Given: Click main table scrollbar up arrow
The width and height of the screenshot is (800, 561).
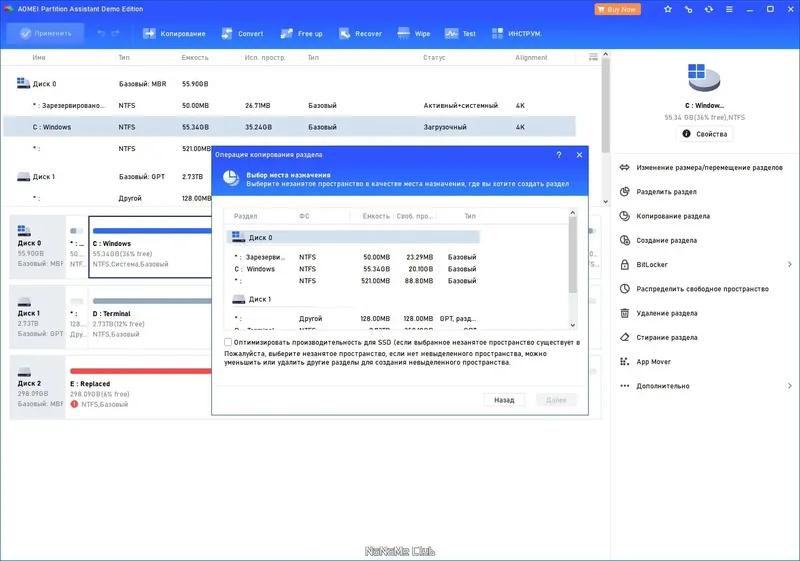Looking at the screenshot, I should (606, 54).
